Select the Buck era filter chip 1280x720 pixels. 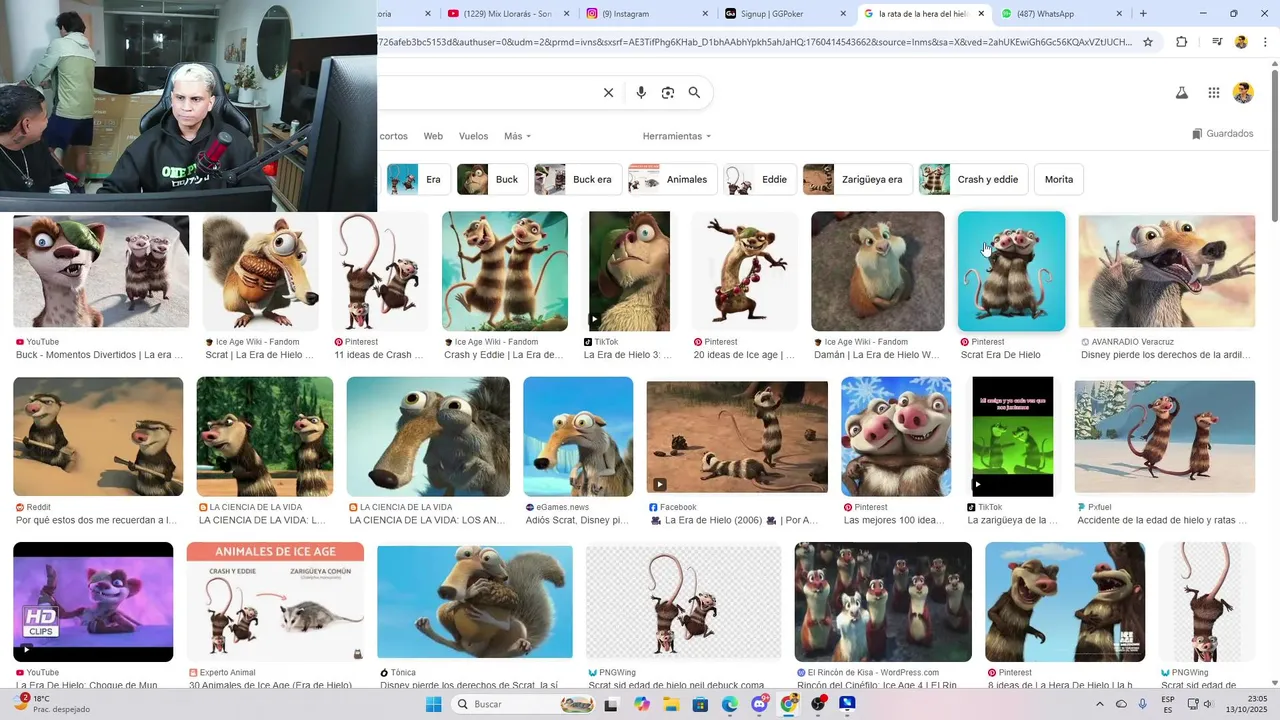tap(578, 179)
